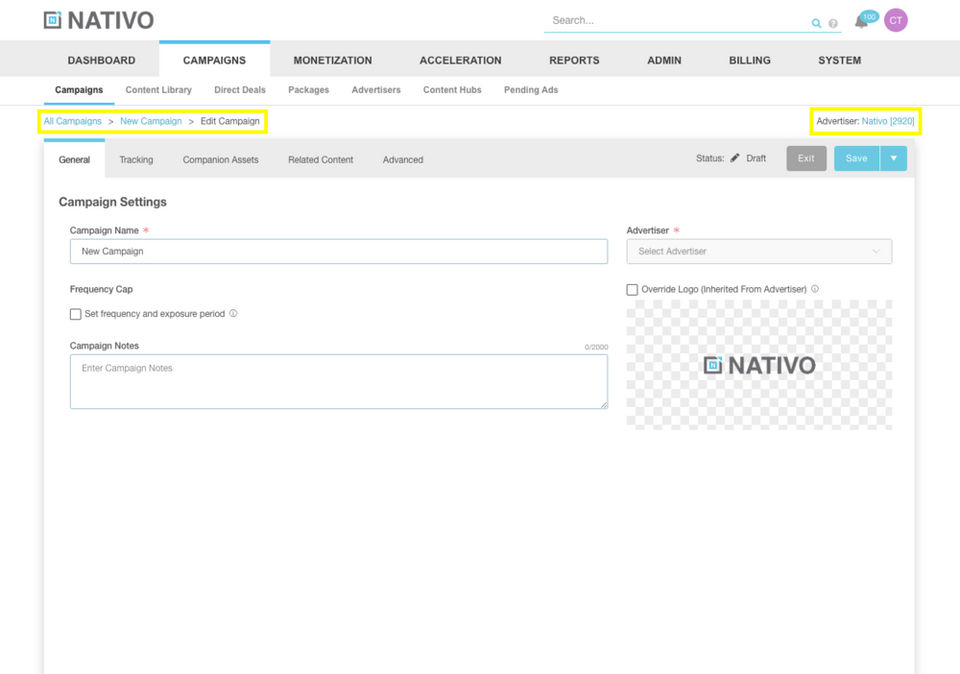Click the Draft status text
This screenshot has height=674, width=960.
(756, 159)
